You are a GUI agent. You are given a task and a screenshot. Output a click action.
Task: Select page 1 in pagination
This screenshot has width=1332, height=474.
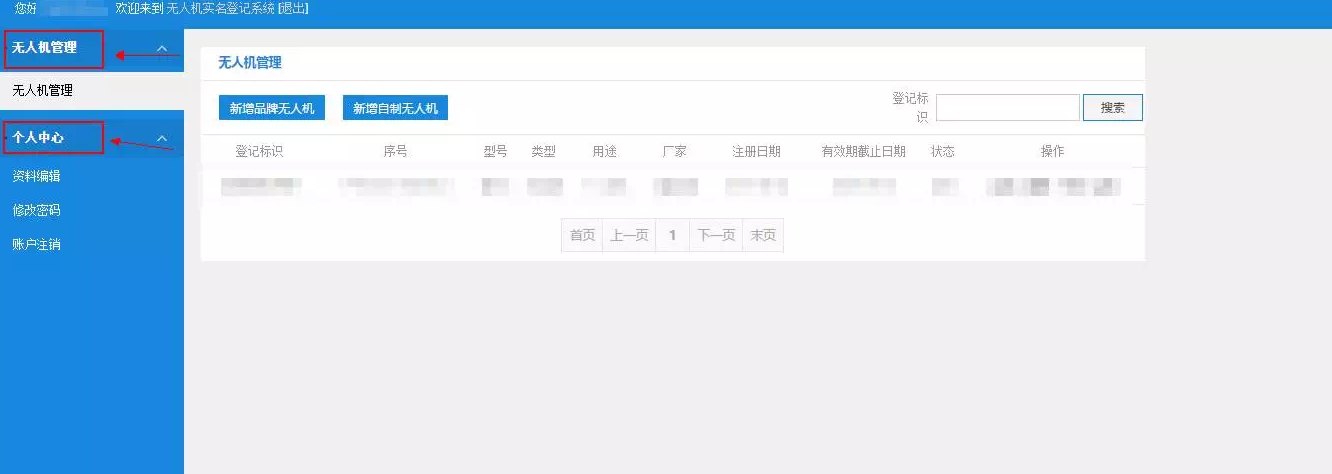pos(672,235)
